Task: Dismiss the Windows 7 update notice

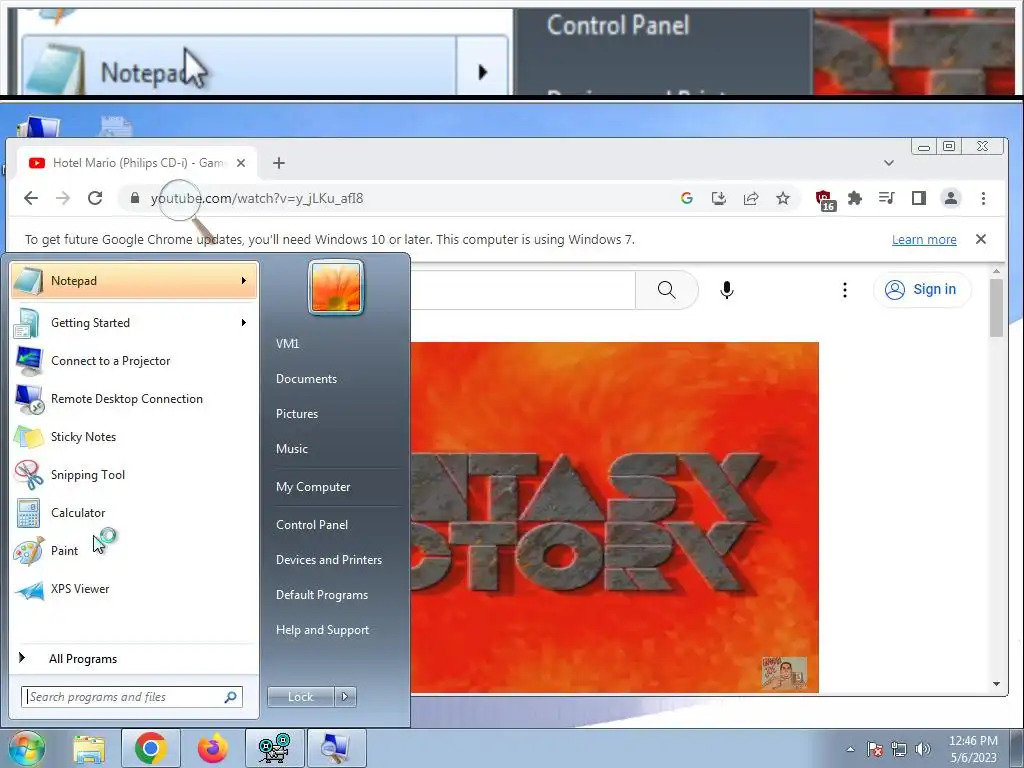Action: [x=981, y=239]
